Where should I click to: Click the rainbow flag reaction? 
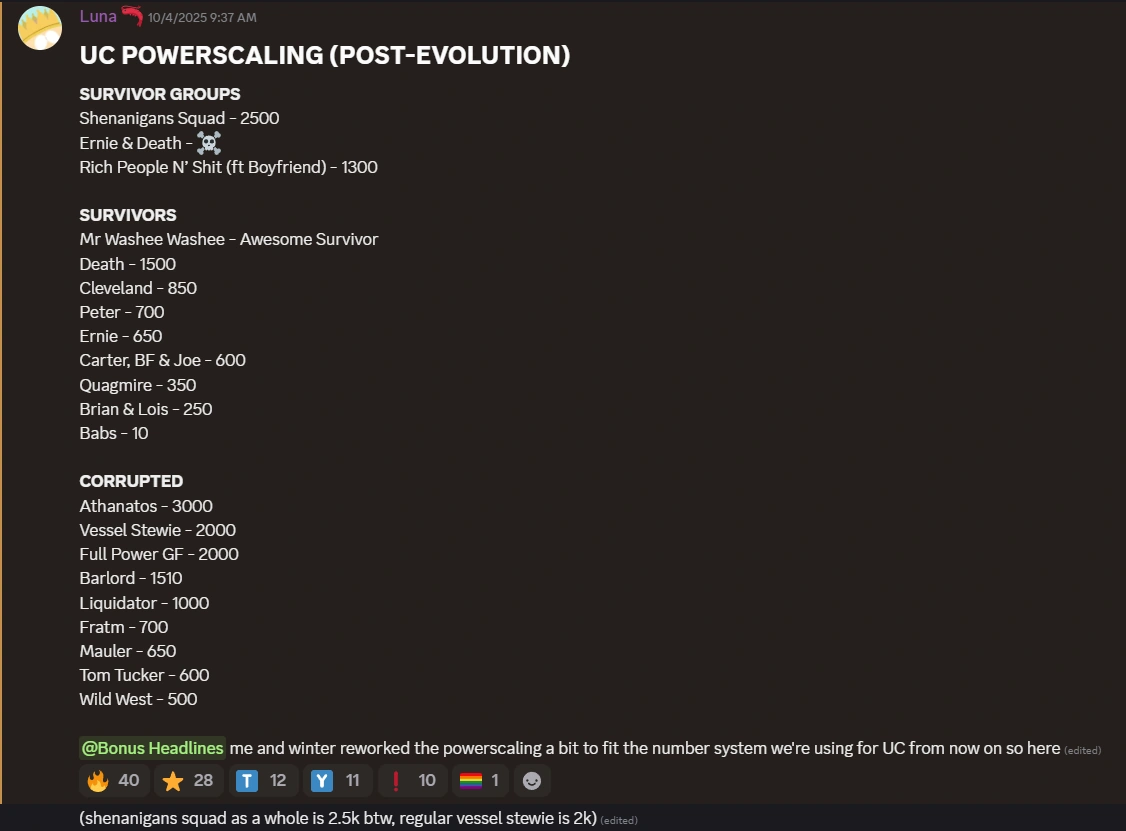coord(480,781)
